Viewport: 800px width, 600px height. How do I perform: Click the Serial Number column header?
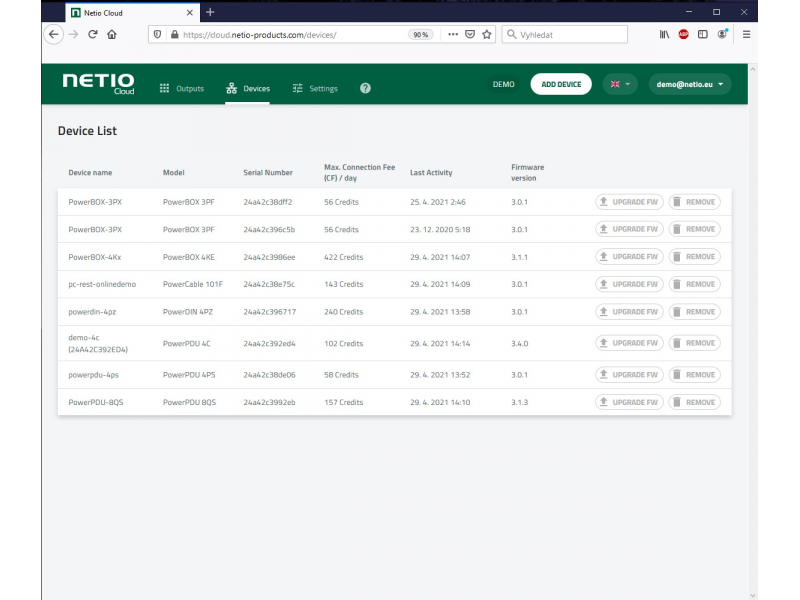click(268, 172)
